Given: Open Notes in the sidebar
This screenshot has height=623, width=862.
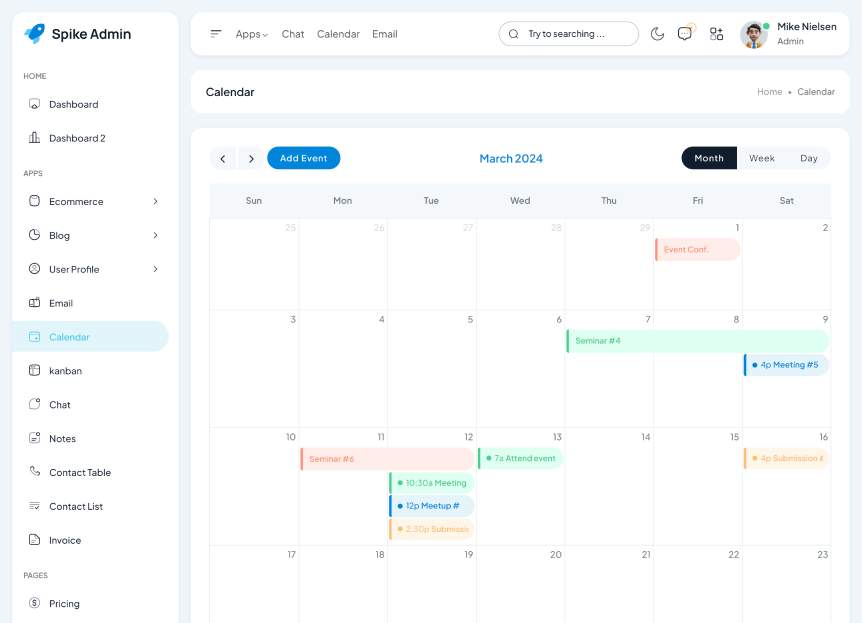Looking at the screenshot, I should coord(62,439).
